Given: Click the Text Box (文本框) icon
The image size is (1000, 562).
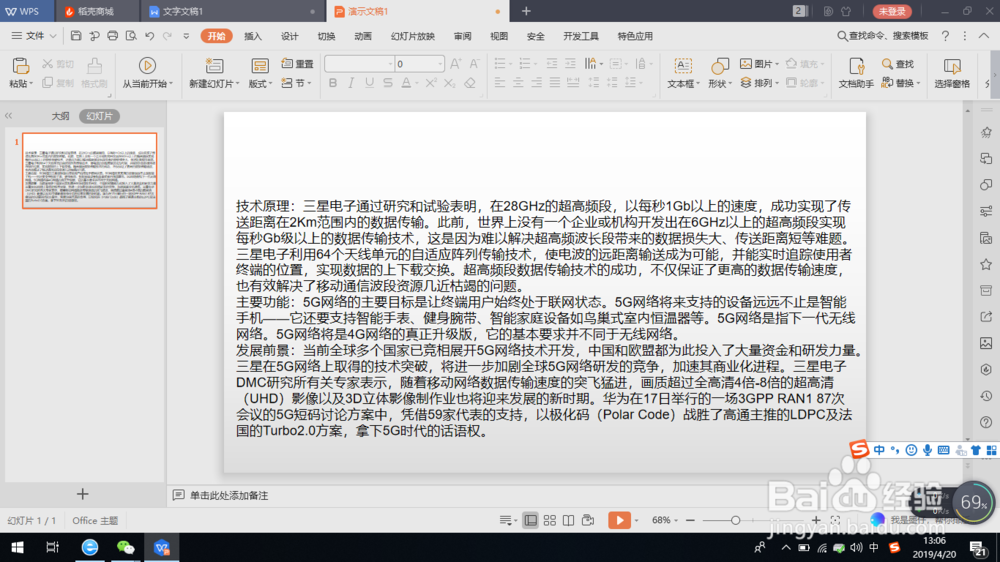Looking at the screenshot, I should 683,66.
